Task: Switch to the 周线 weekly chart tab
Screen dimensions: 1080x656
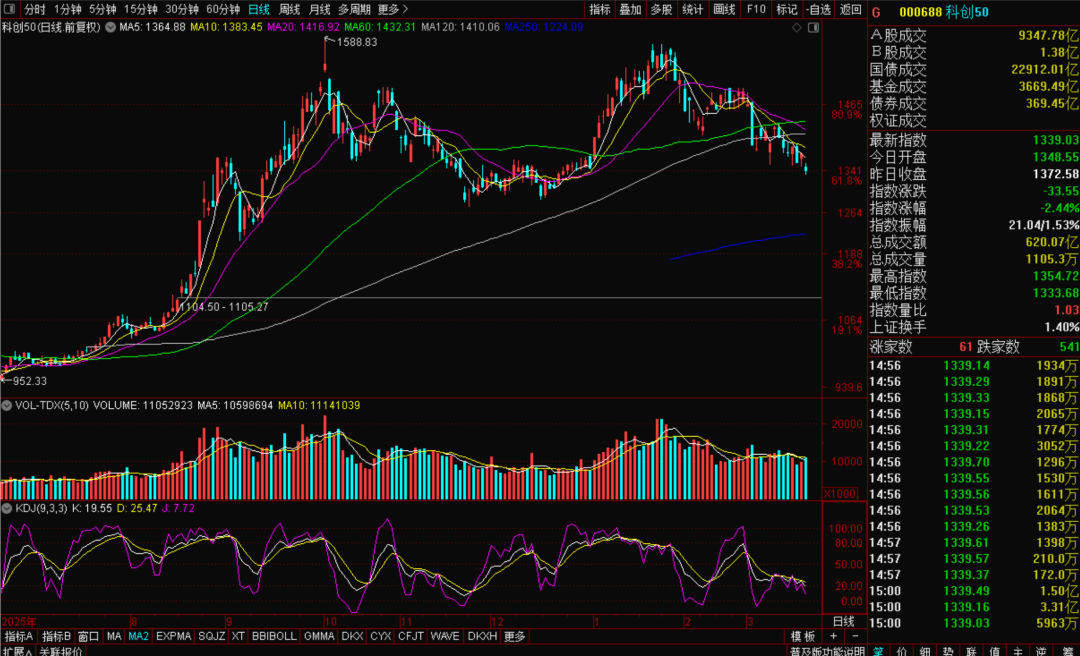Action: click(x=288, y=9)
